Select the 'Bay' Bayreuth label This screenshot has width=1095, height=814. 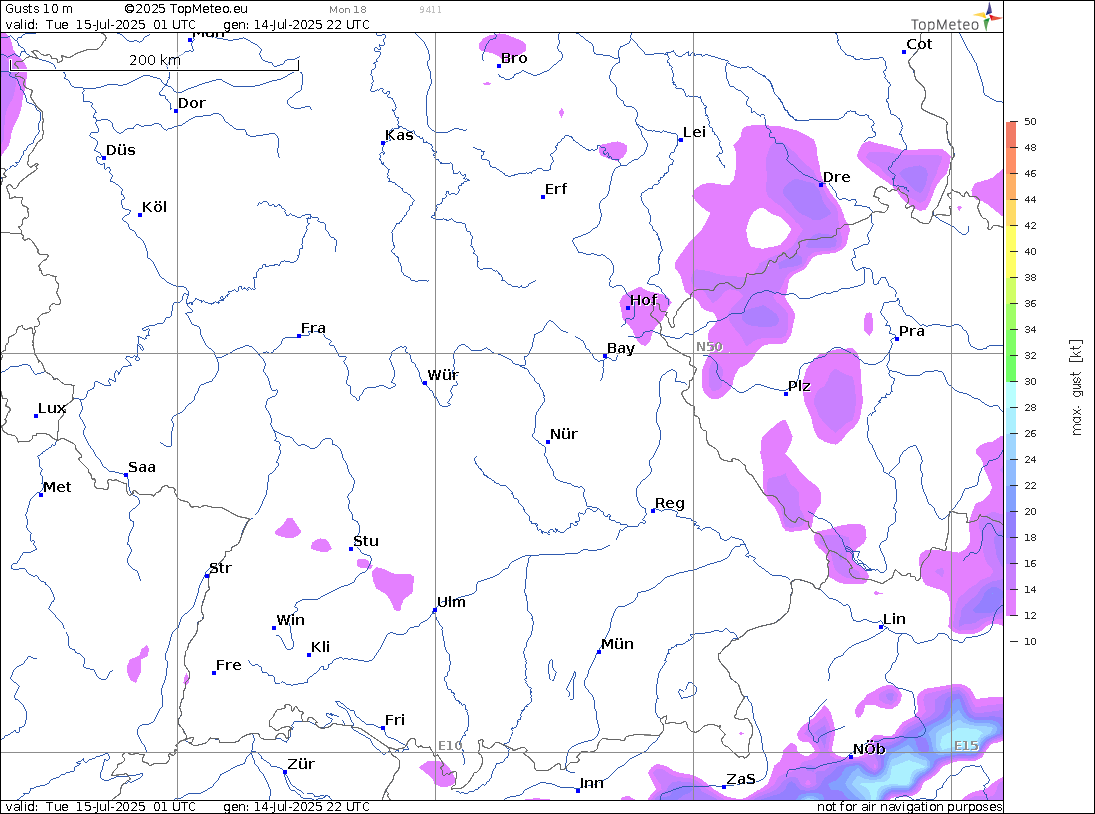click(621, 348)
